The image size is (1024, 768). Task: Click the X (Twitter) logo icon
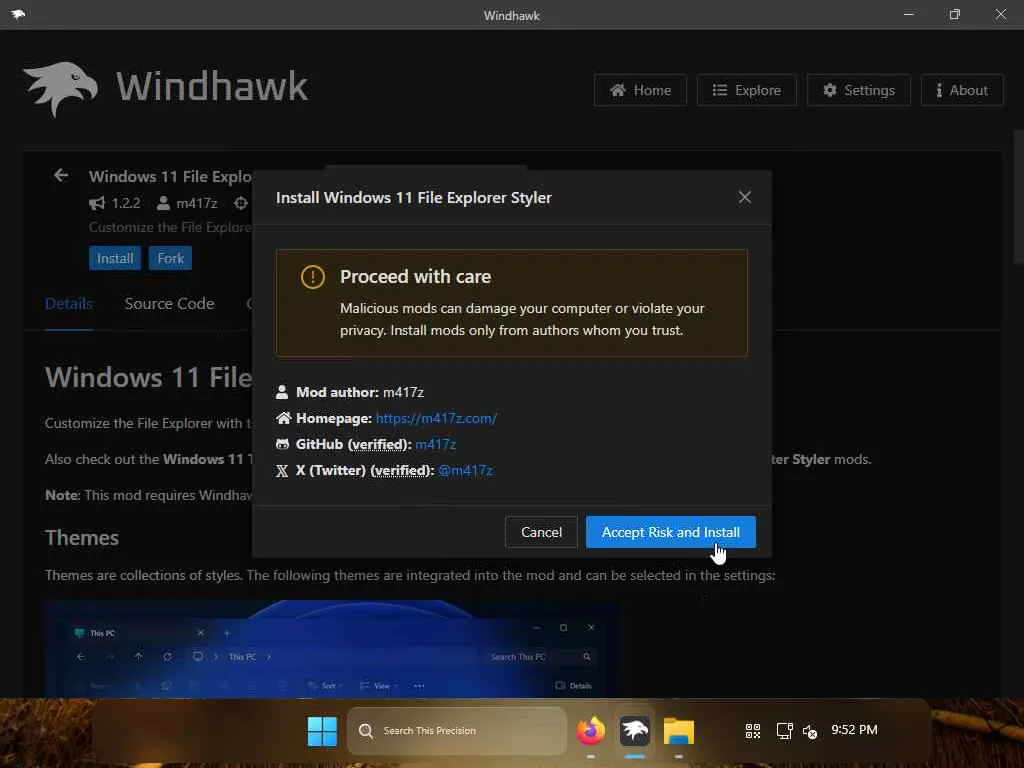282,471
